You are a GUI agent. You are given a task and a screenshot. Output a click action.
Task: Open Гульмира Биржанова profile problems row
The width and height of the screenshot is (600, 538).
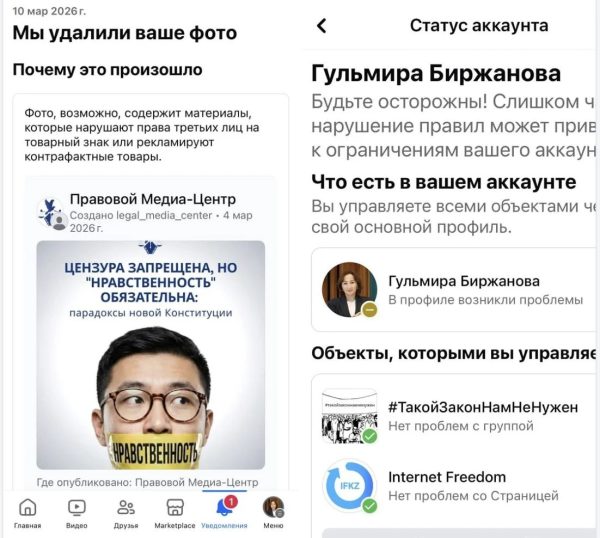click(455, 290)
